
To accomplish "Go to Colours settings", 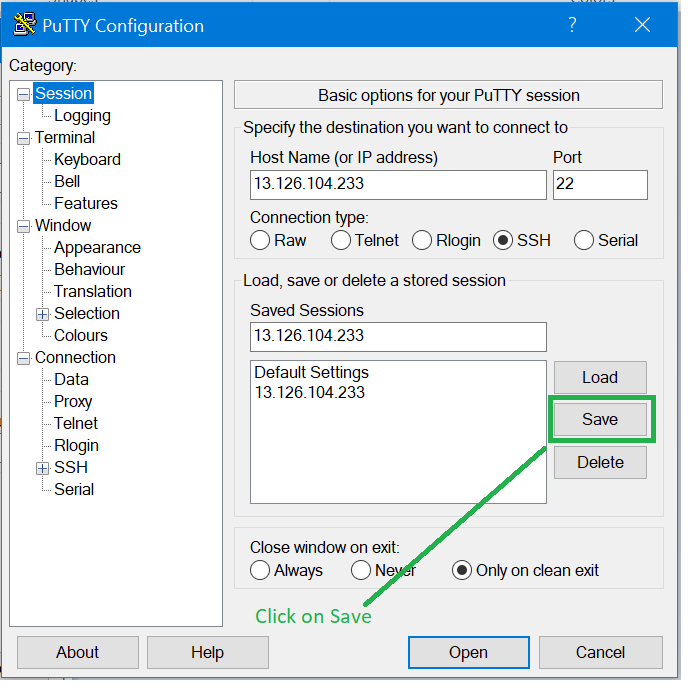I will point(81,336).
